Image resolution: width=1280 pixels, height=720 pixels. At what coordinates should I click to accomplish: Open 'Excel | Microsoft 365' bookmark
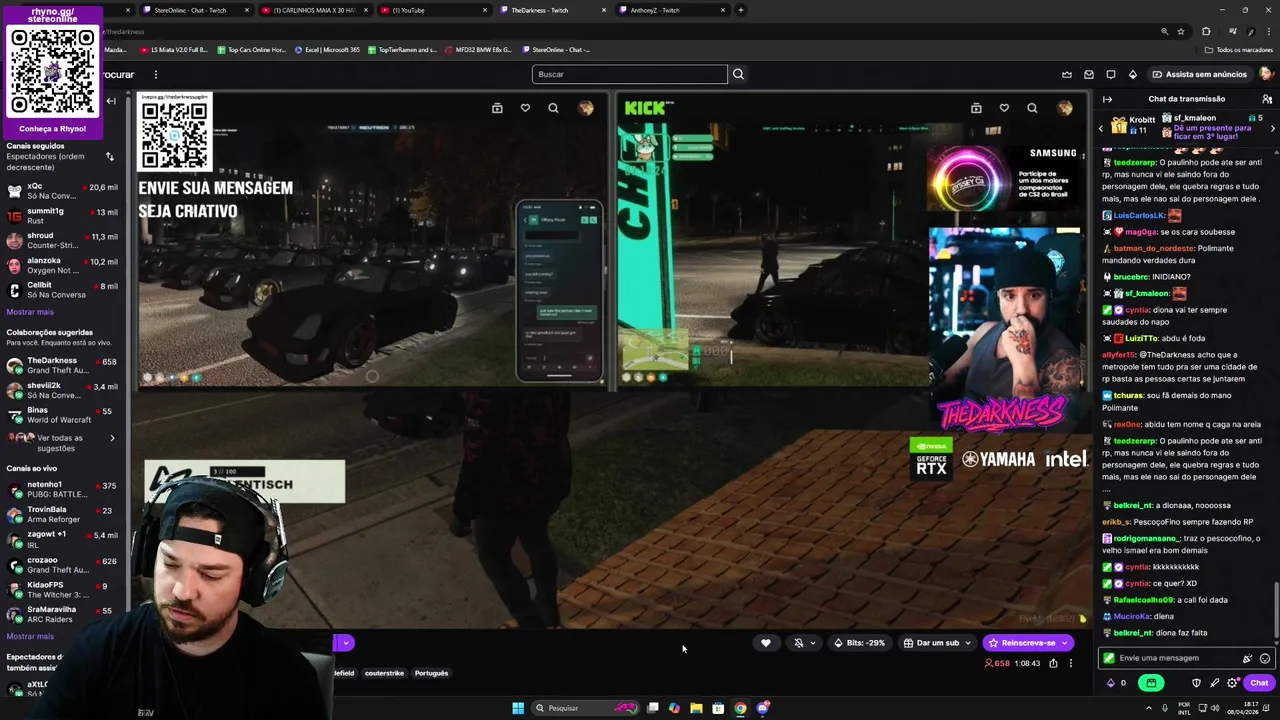click(x=327, y=50)
